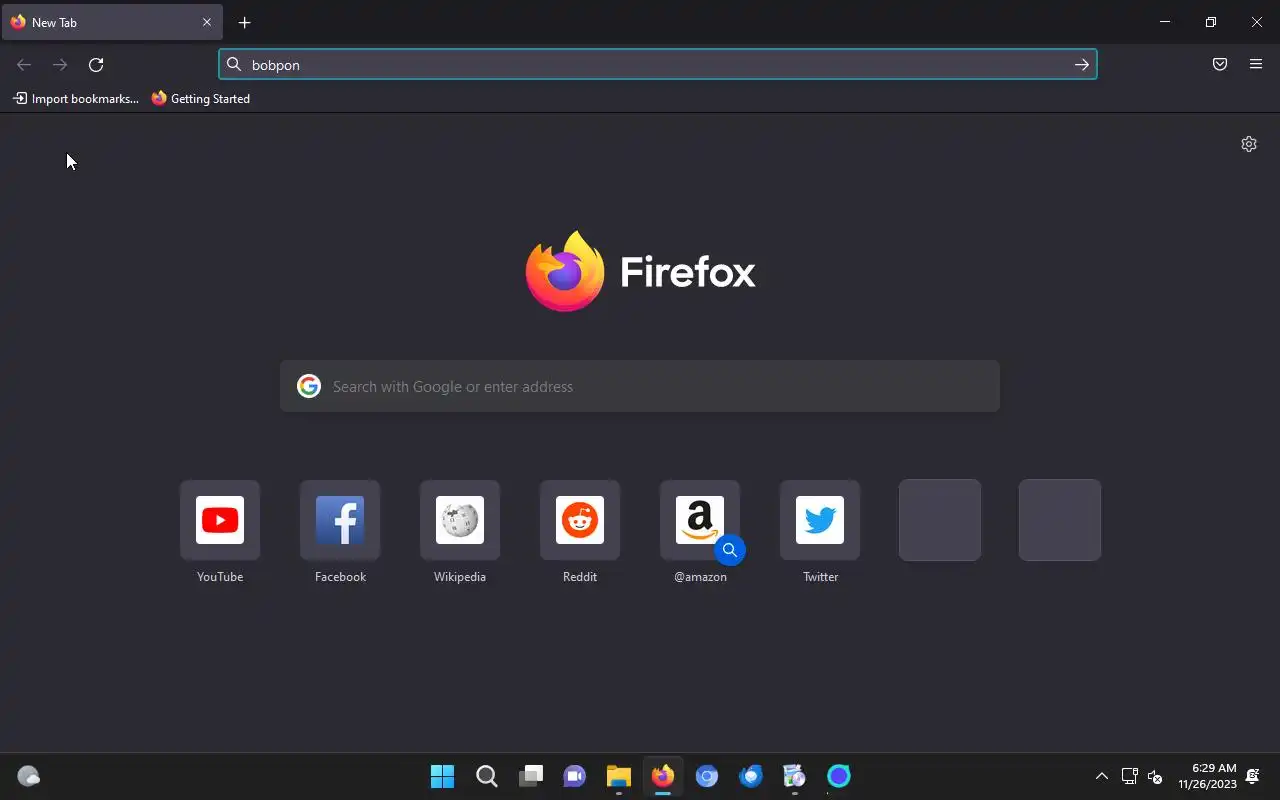This screenshot has width=1280, height=800.
Task: Click muted volume tray icon
Action: (x=1155, y=776)
